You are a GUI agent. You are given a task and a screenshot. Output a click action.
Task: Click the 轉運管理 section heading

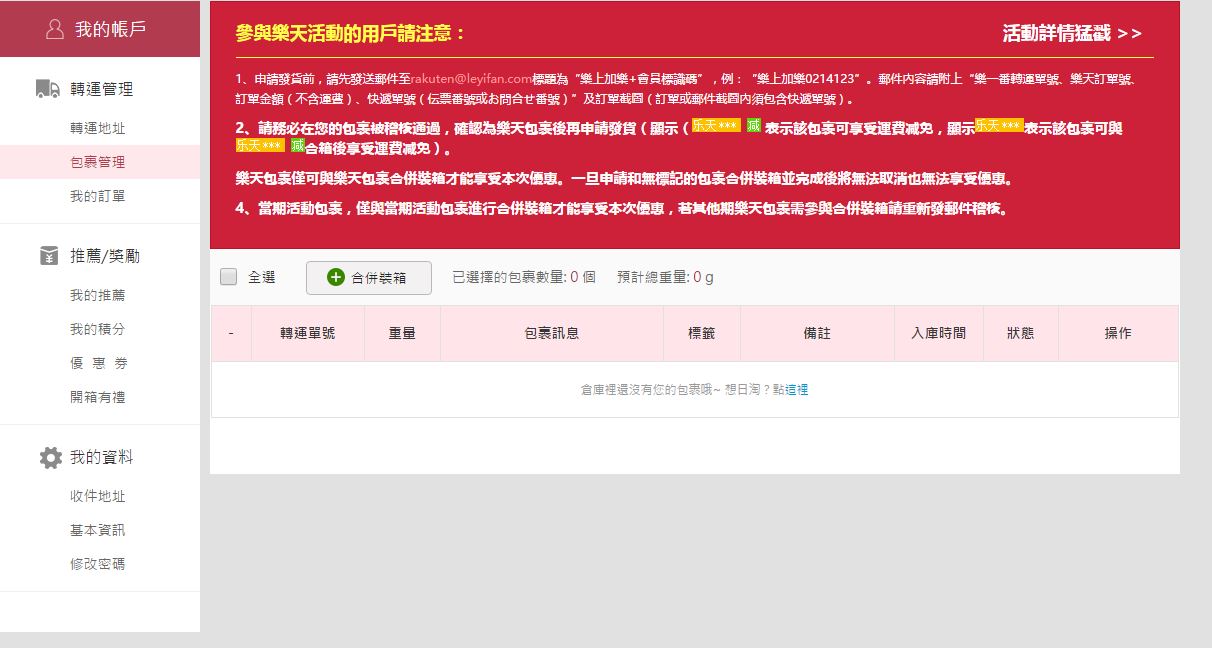point(102,89)
